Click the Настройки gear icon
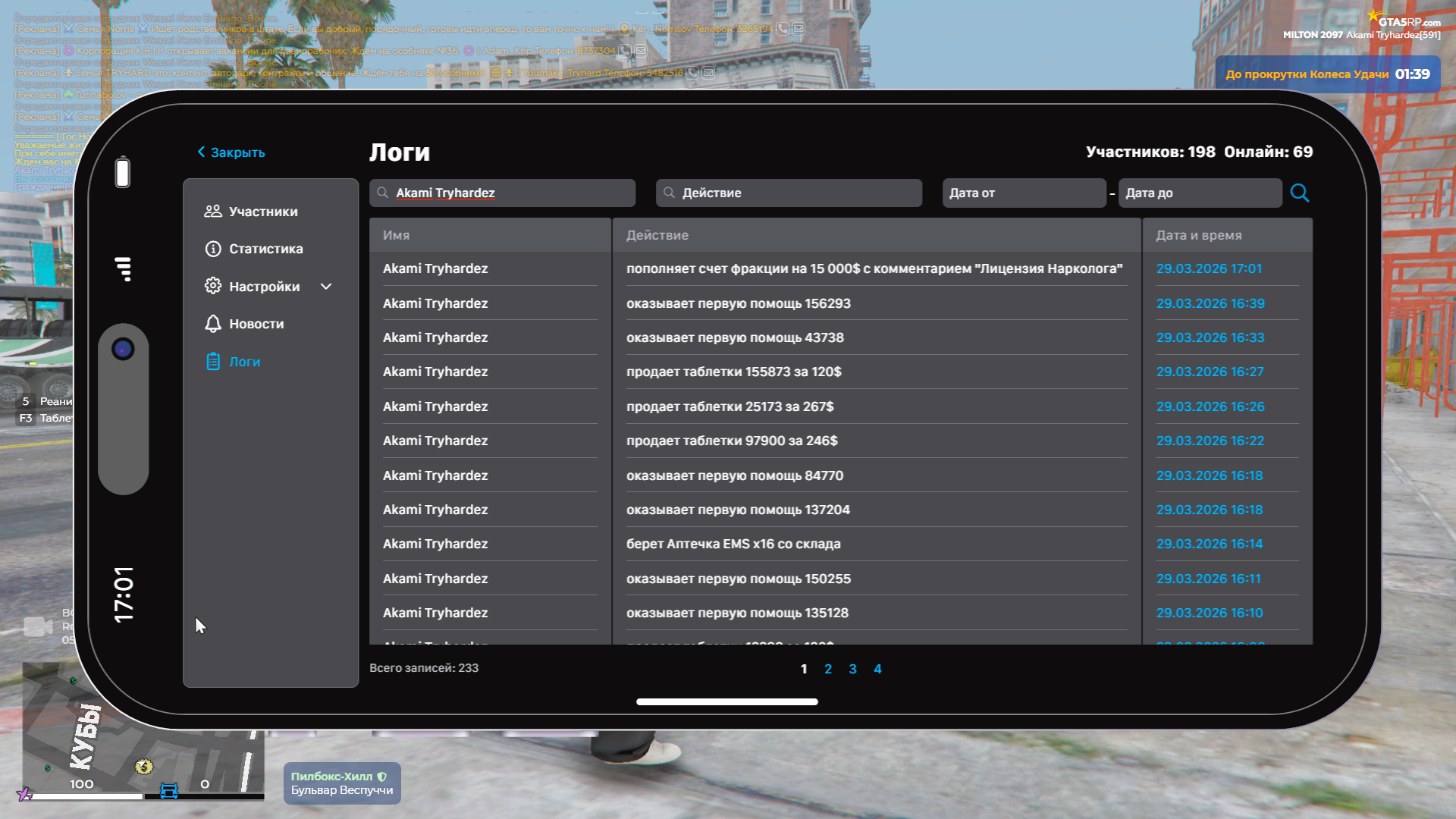Image resolution: width=1456 pixels, height=819 pixels. pos(213,286)
